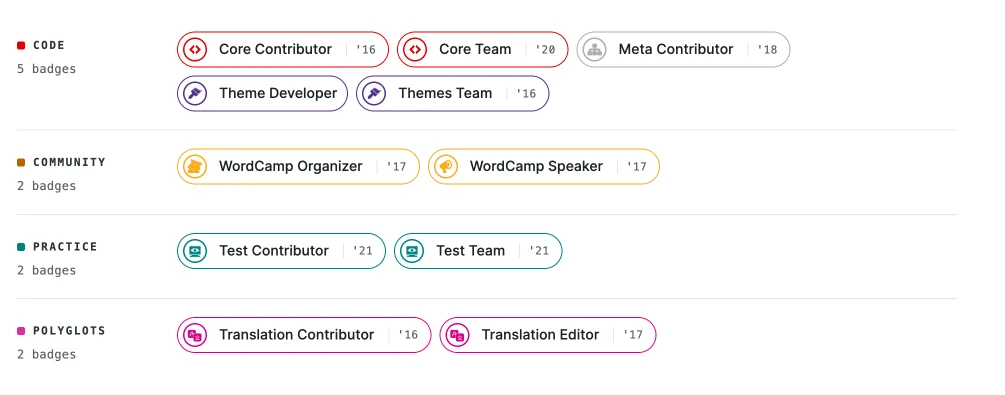This screenshot has height=395, width=1005.
Task: Click the '17 year on WordCamp Organizer
Action: click(396, 167)
